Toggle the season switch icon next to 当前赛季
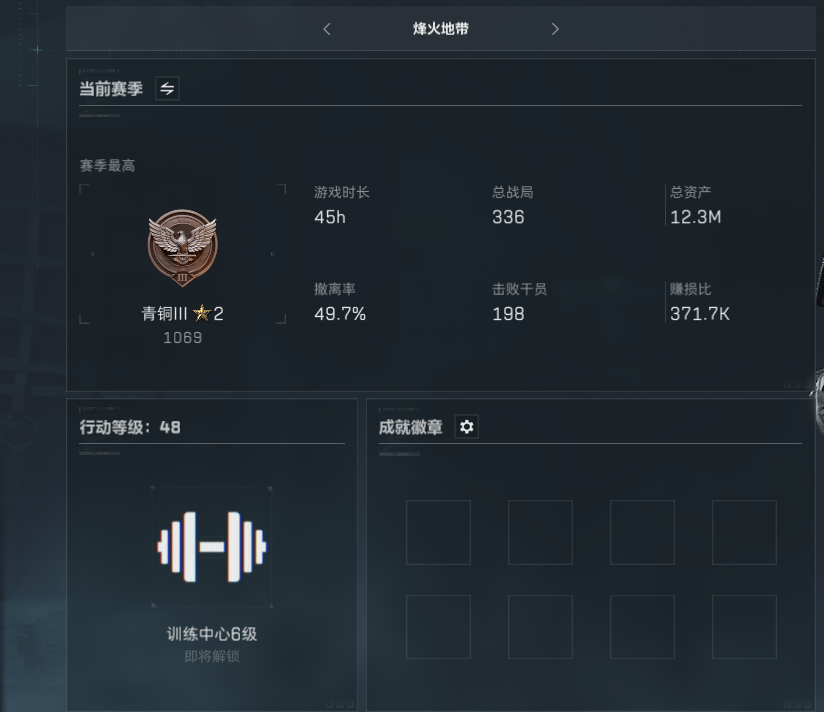This screenshot has height=712, width=824. point(167,88)
